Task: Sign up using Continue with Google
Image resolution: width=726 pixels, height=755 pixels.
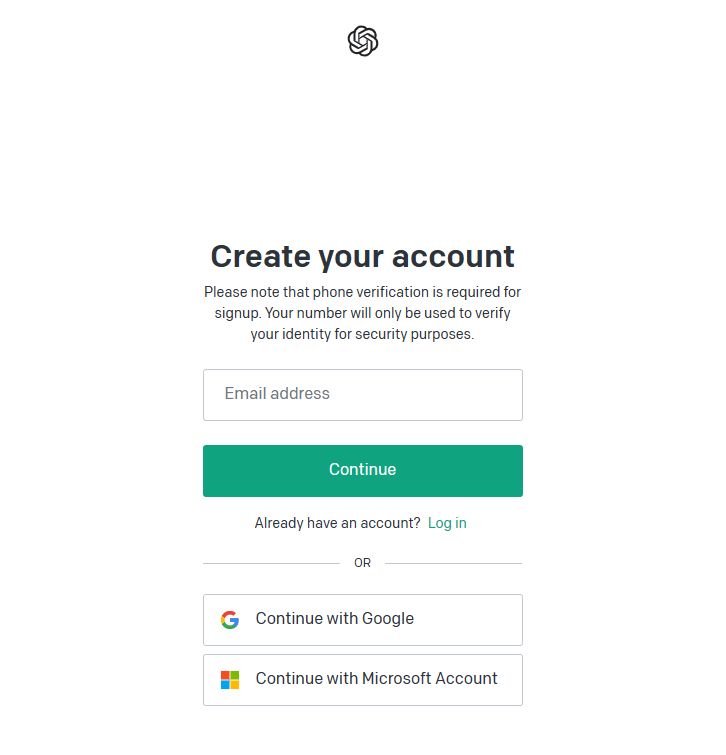Action: [x=362, y=619]
